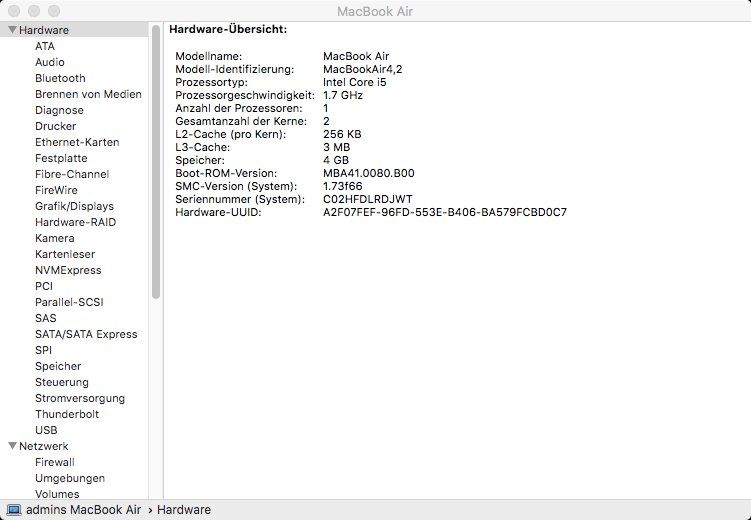Click 'Hardware' breadcrumb in path bar
The image size is (751, 520).
point(184,510)
